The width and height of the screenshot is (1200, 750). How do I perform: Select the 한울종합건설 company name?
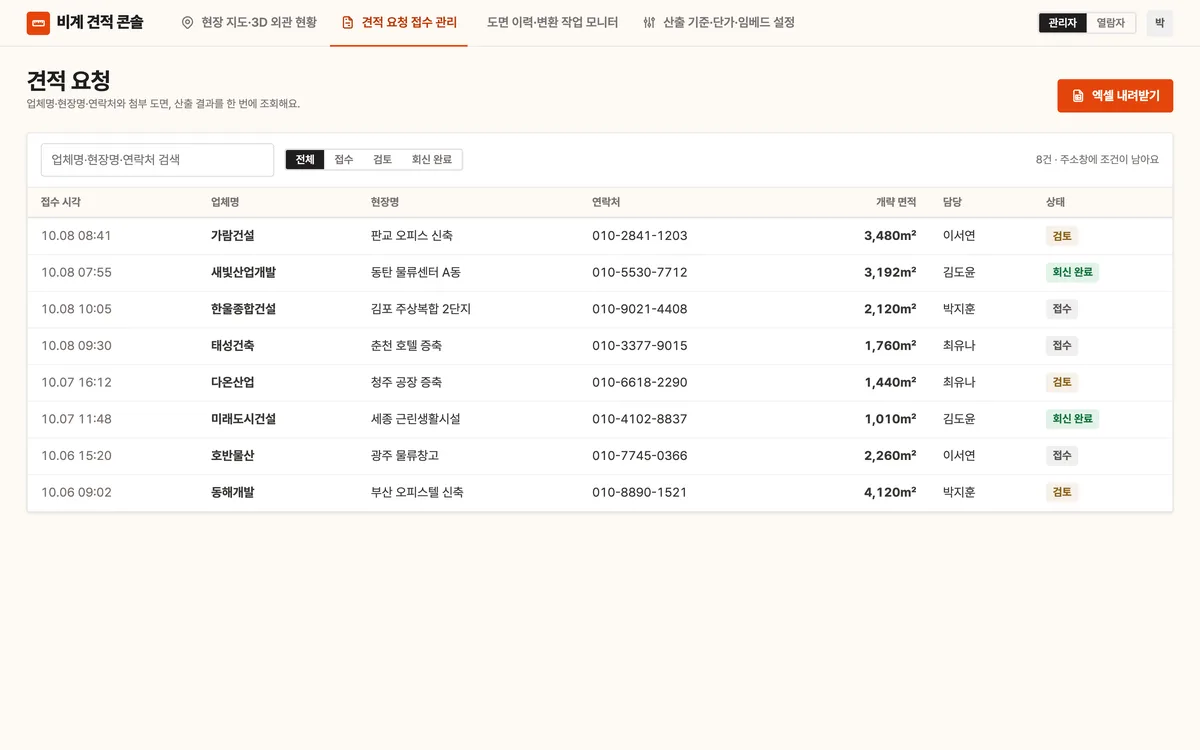(x=243, y=309)
